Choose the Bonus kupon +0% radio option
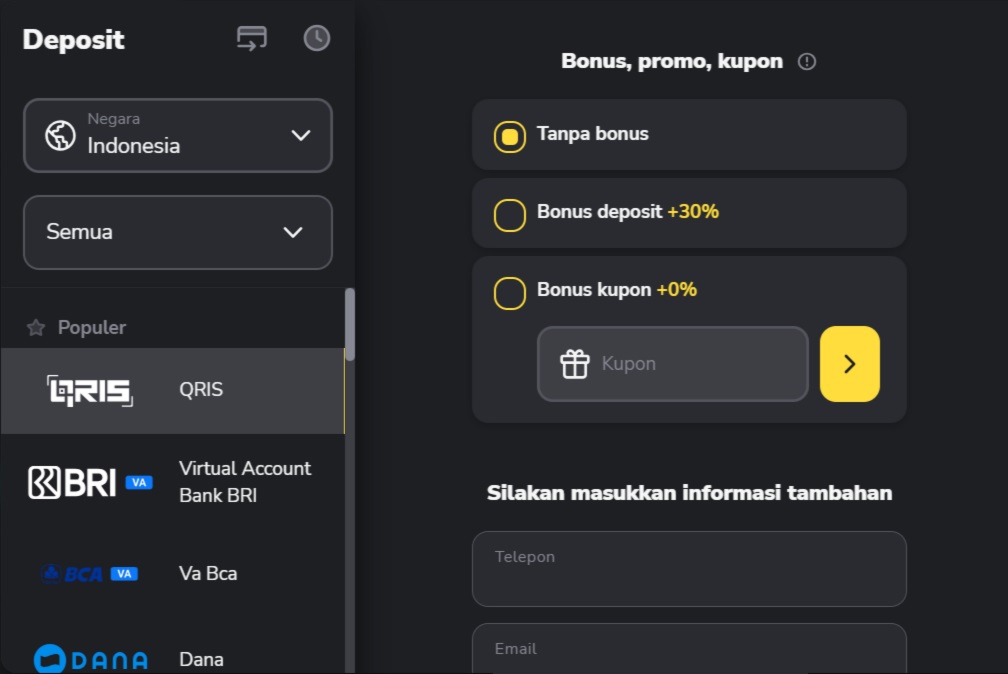The height and width of the screenshot is (674, 1008). (510, 293)
